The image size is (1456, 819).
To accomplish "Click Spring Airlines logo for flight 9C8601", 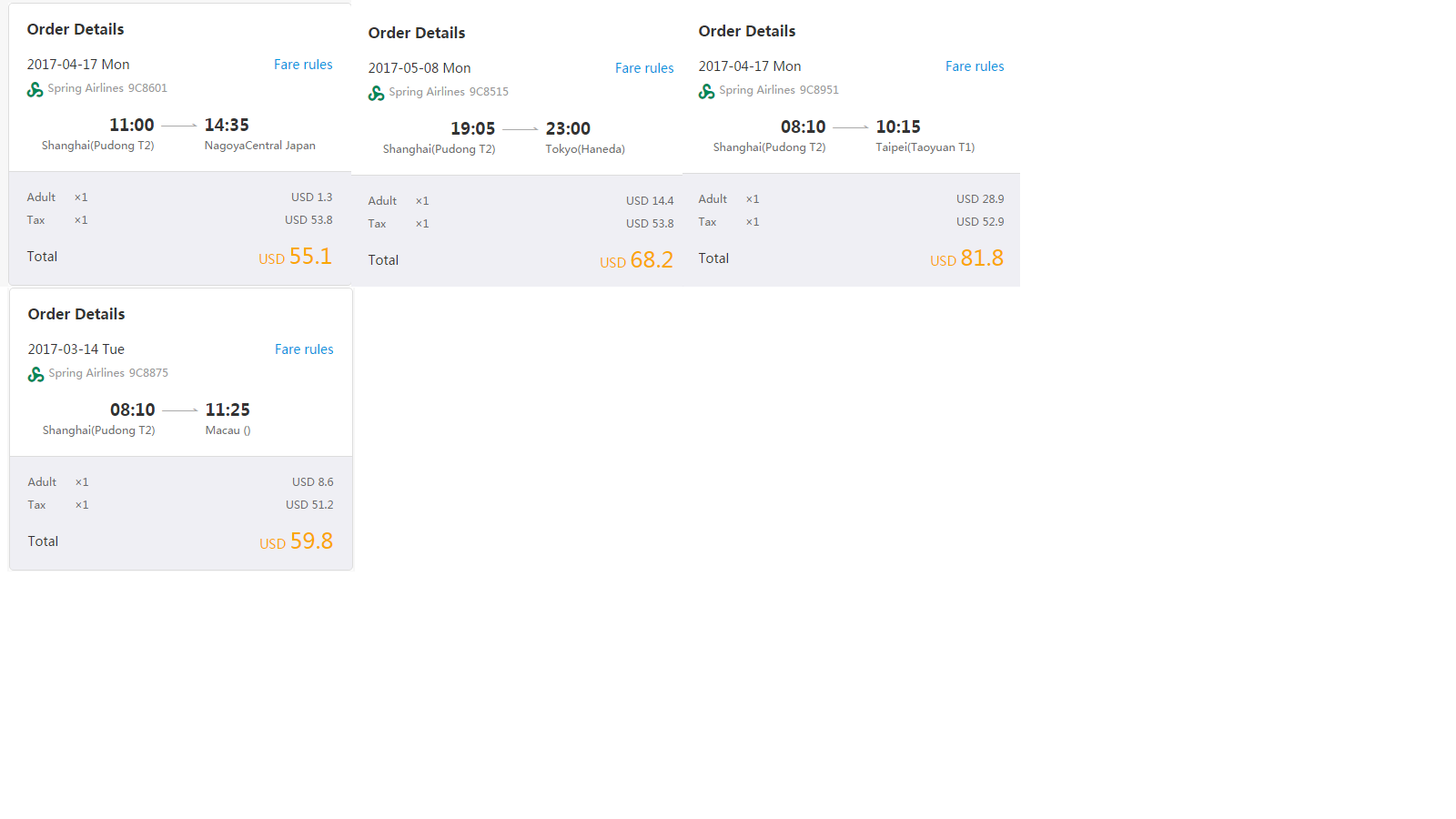I will tap(35, 89).
